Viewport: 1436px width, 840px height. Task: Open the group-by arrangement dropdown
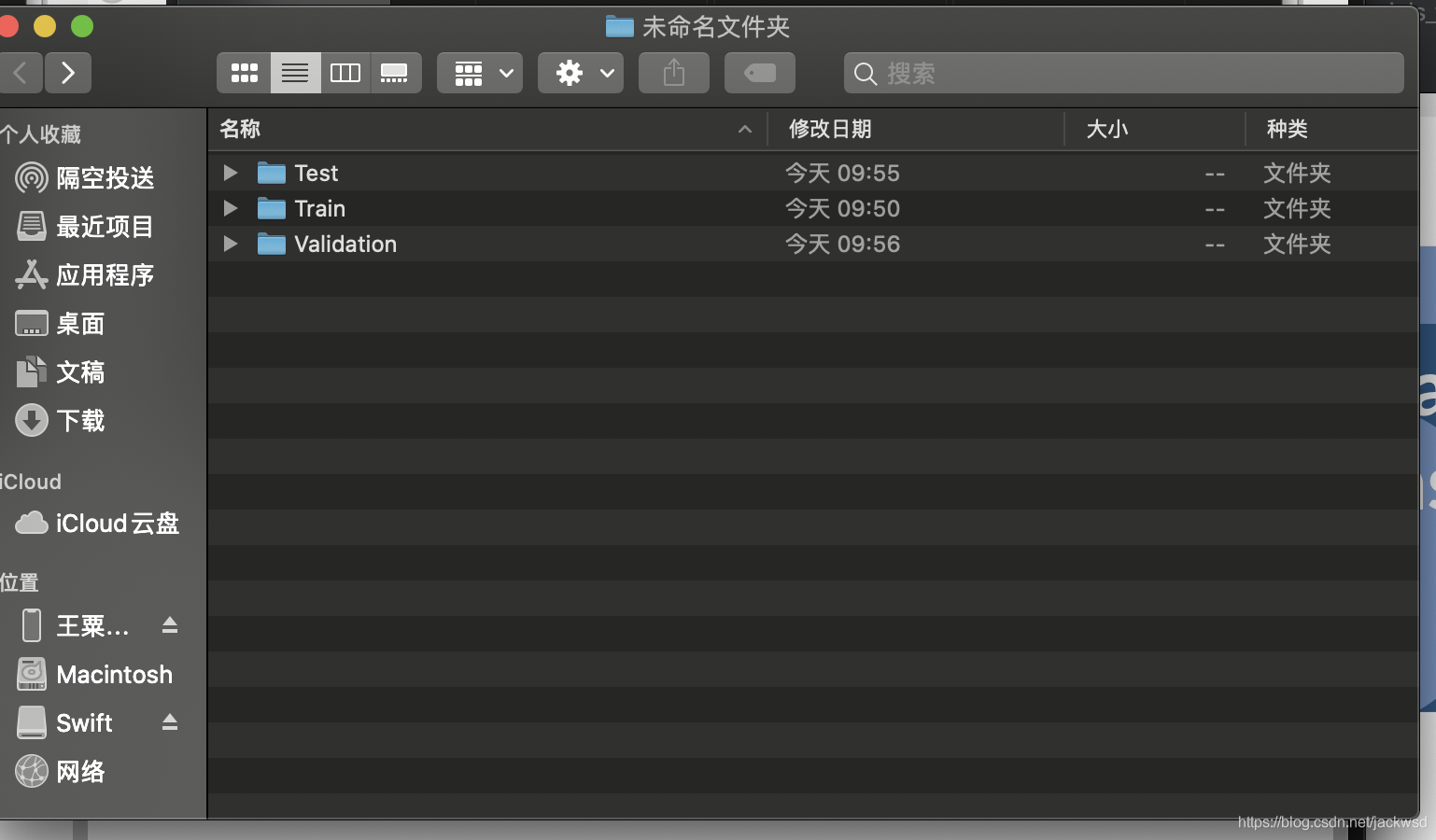click(x=480, y=73)
